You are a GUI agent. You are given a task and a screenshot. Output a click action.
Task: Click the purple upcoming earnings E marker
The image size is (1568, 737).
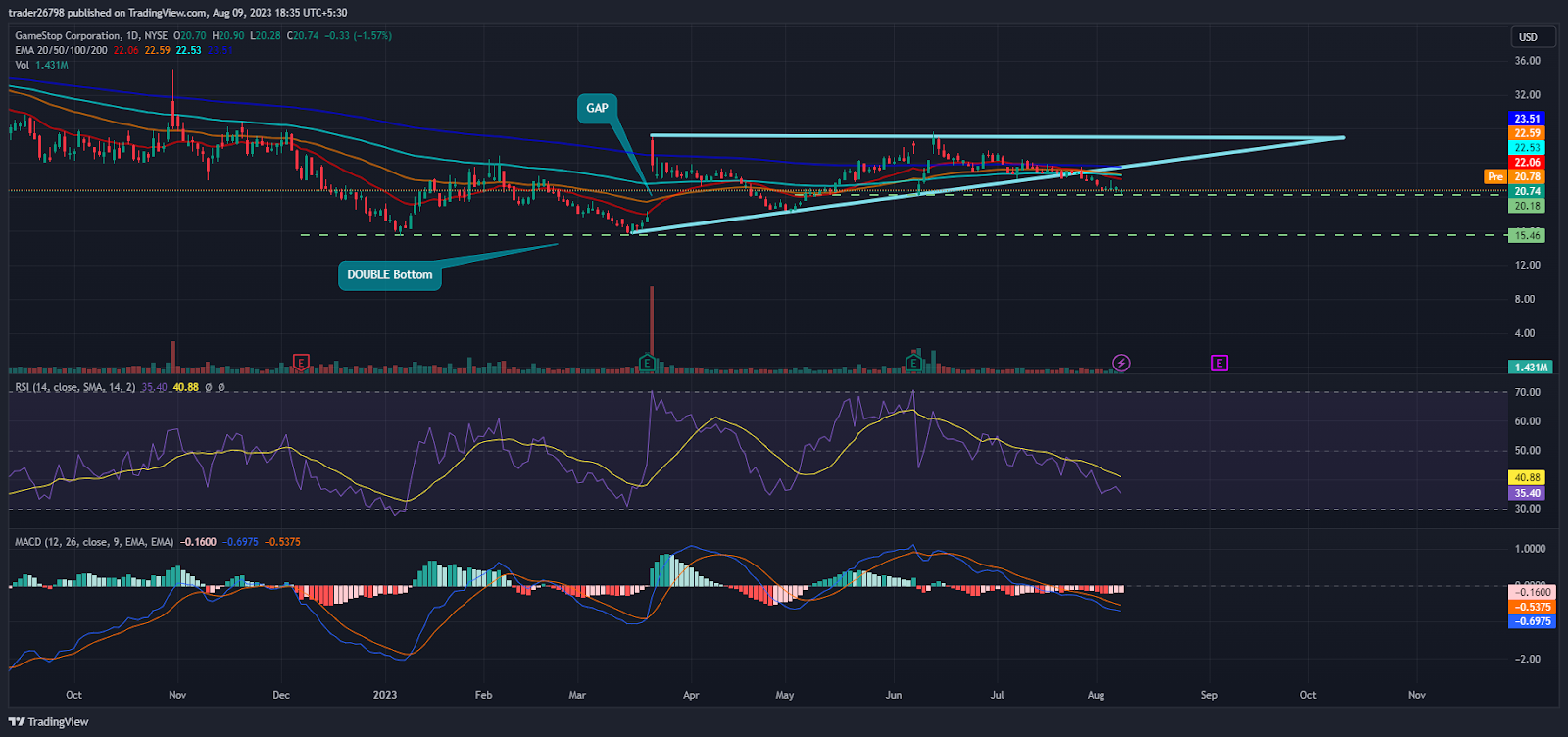pos(1219,363)
